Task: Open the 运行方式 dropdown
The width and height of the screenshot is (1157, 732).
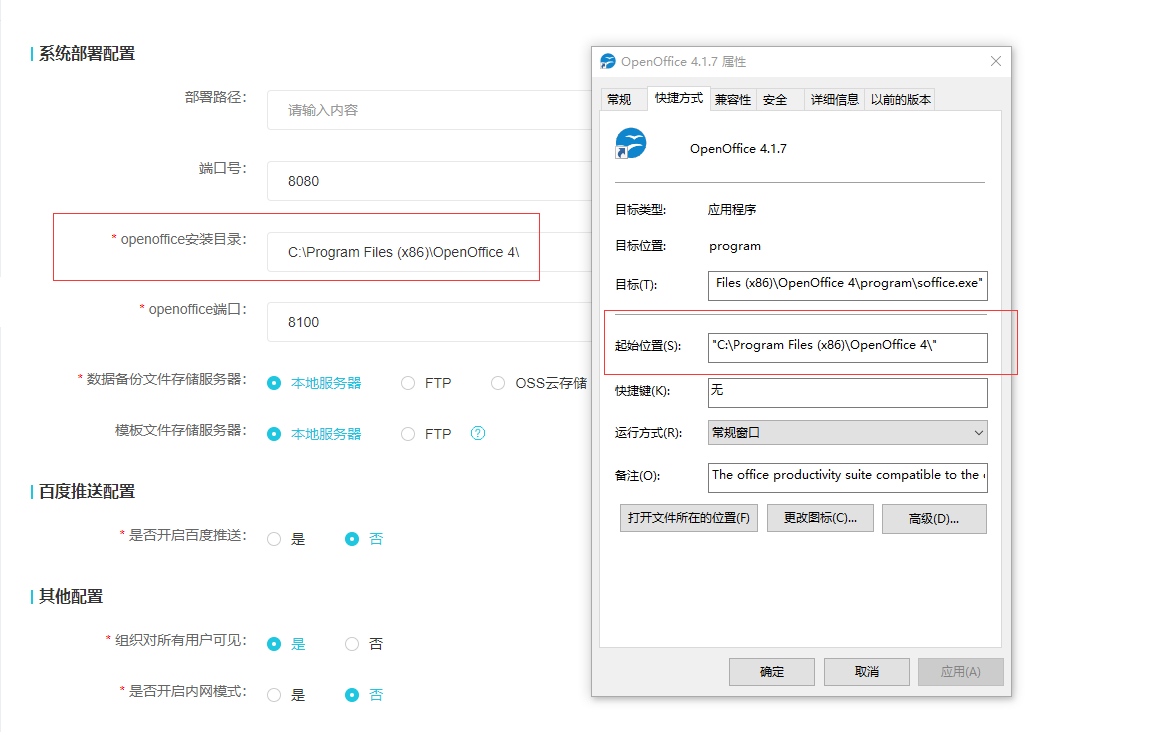Action: [x=847, y=432]
